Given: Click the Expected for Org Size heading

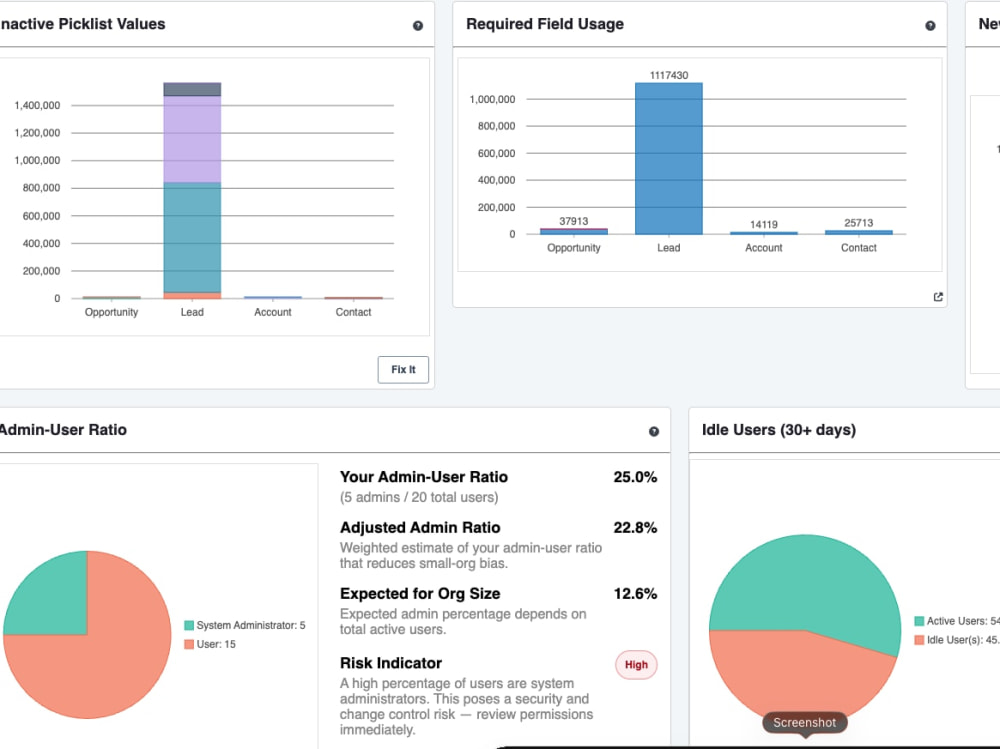Looking at the screenshot, I should 420,594.
